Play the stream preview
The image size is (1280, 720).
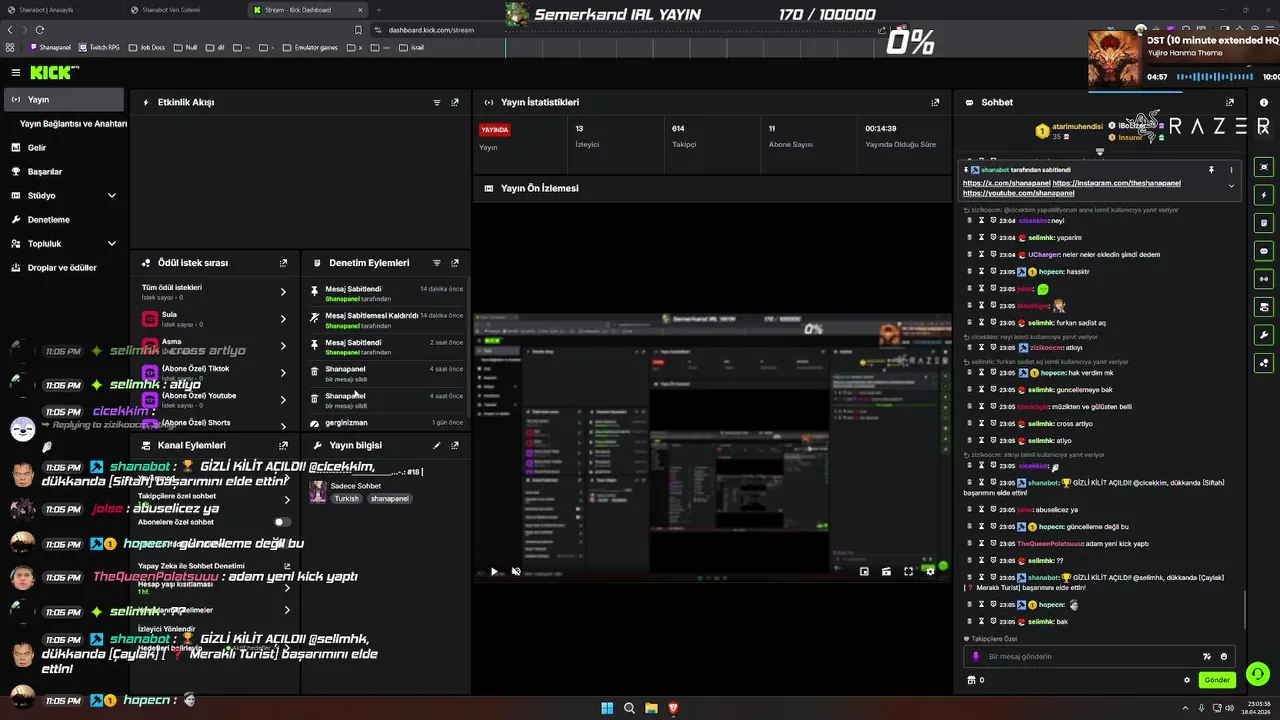coord(493,572)
